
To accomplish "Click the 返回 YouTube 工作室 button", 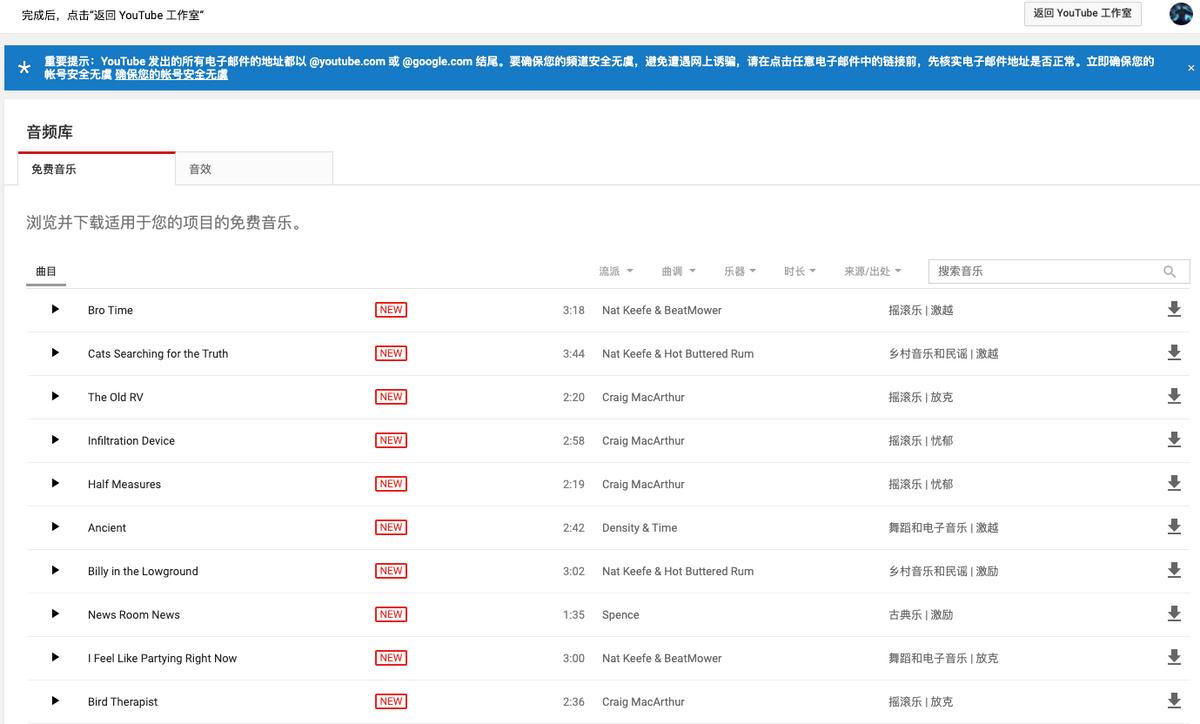I will point(1082,14).
